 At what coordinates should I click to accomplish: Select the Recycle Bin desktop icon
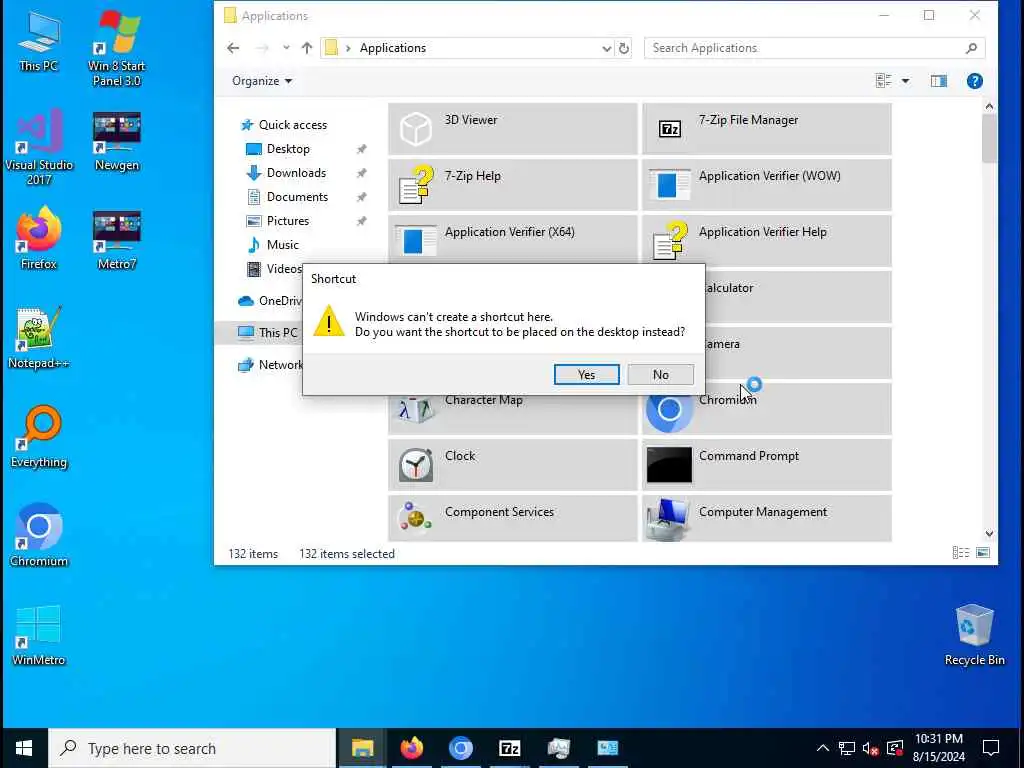pos(974,635)
